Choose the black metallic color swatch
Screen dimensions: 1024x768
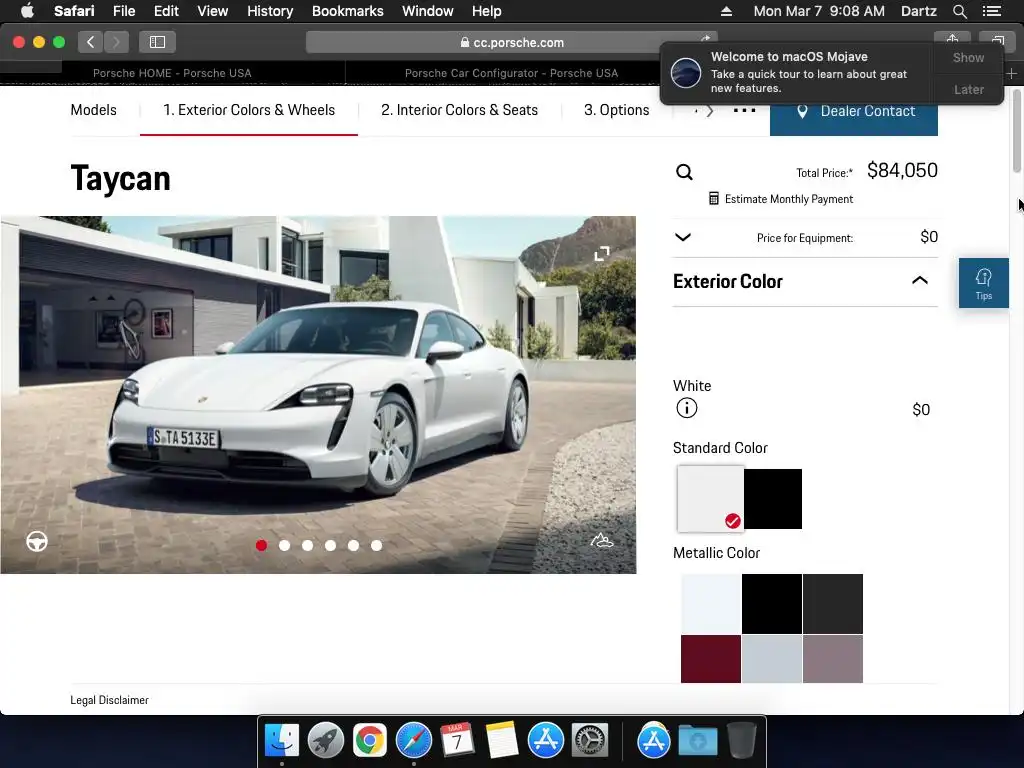click(772, 604)
